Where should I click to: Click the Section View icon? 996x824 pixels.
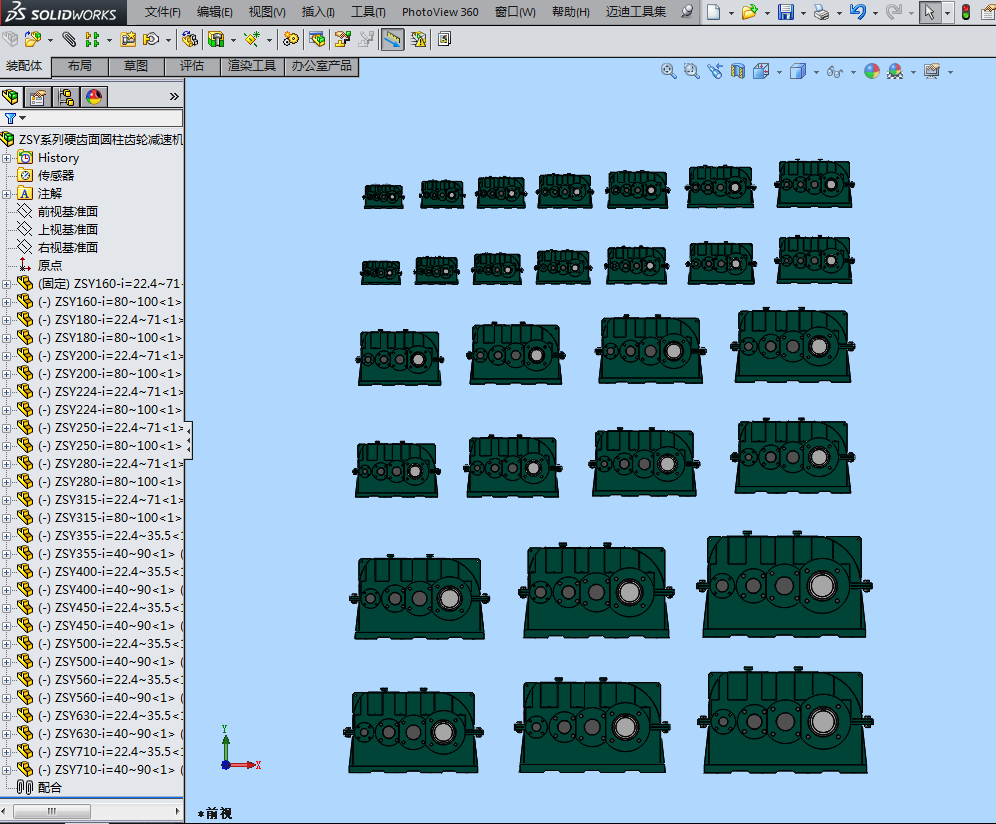pos(737,71)
